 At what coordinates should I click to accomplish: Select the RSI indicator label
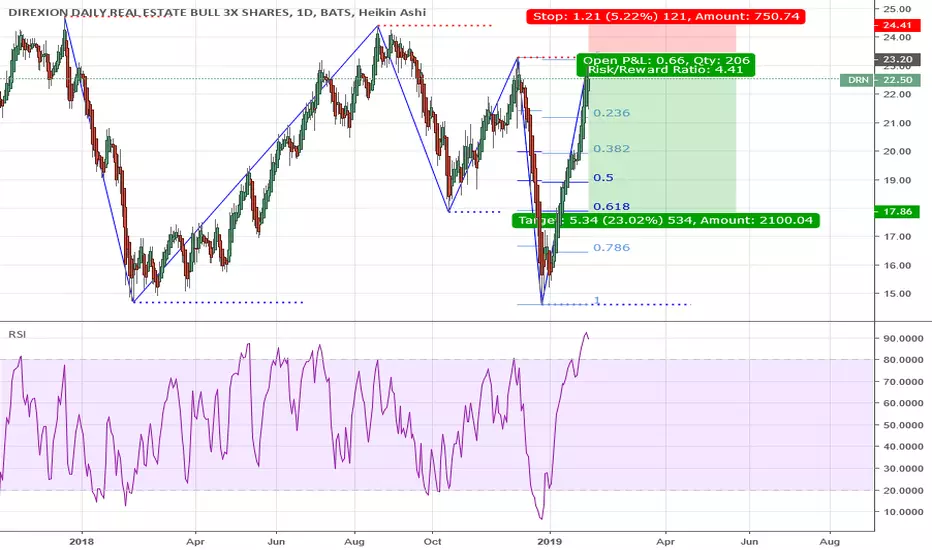[x=17, y=334]
